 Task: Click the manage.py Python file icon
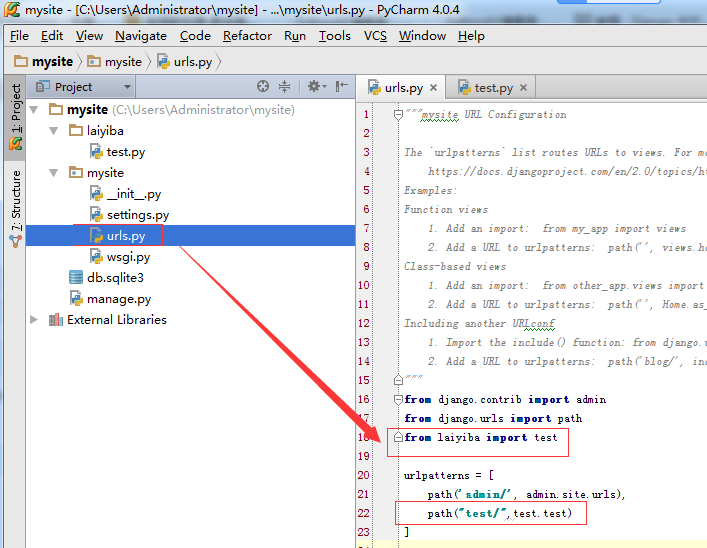point(76,298)
